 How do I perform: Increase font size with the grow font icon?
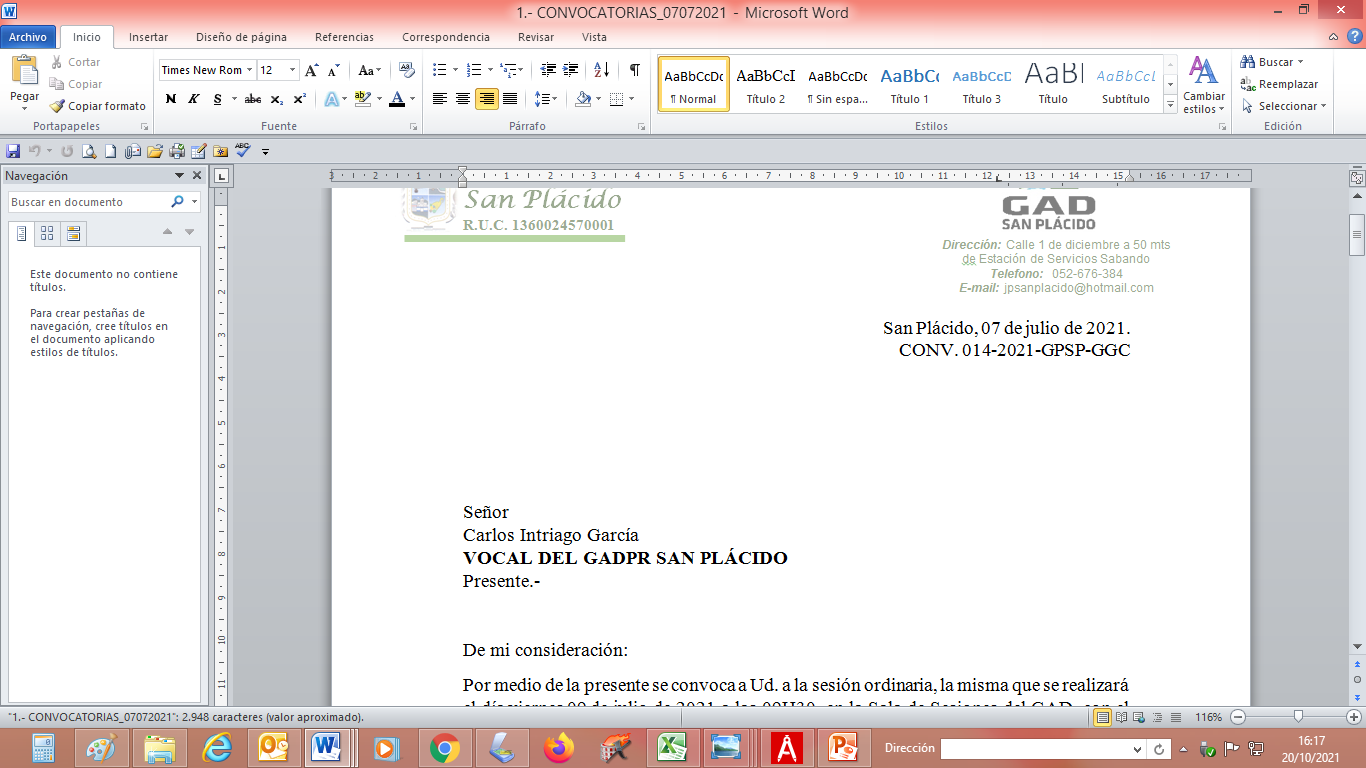[x=312, y=70]
